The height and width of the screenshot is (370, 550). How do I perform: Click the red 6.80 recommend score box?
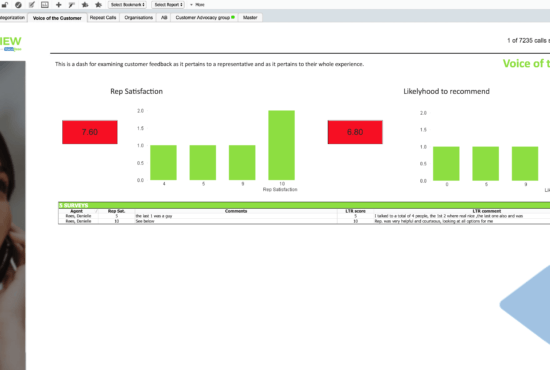[x=355, y=132]
